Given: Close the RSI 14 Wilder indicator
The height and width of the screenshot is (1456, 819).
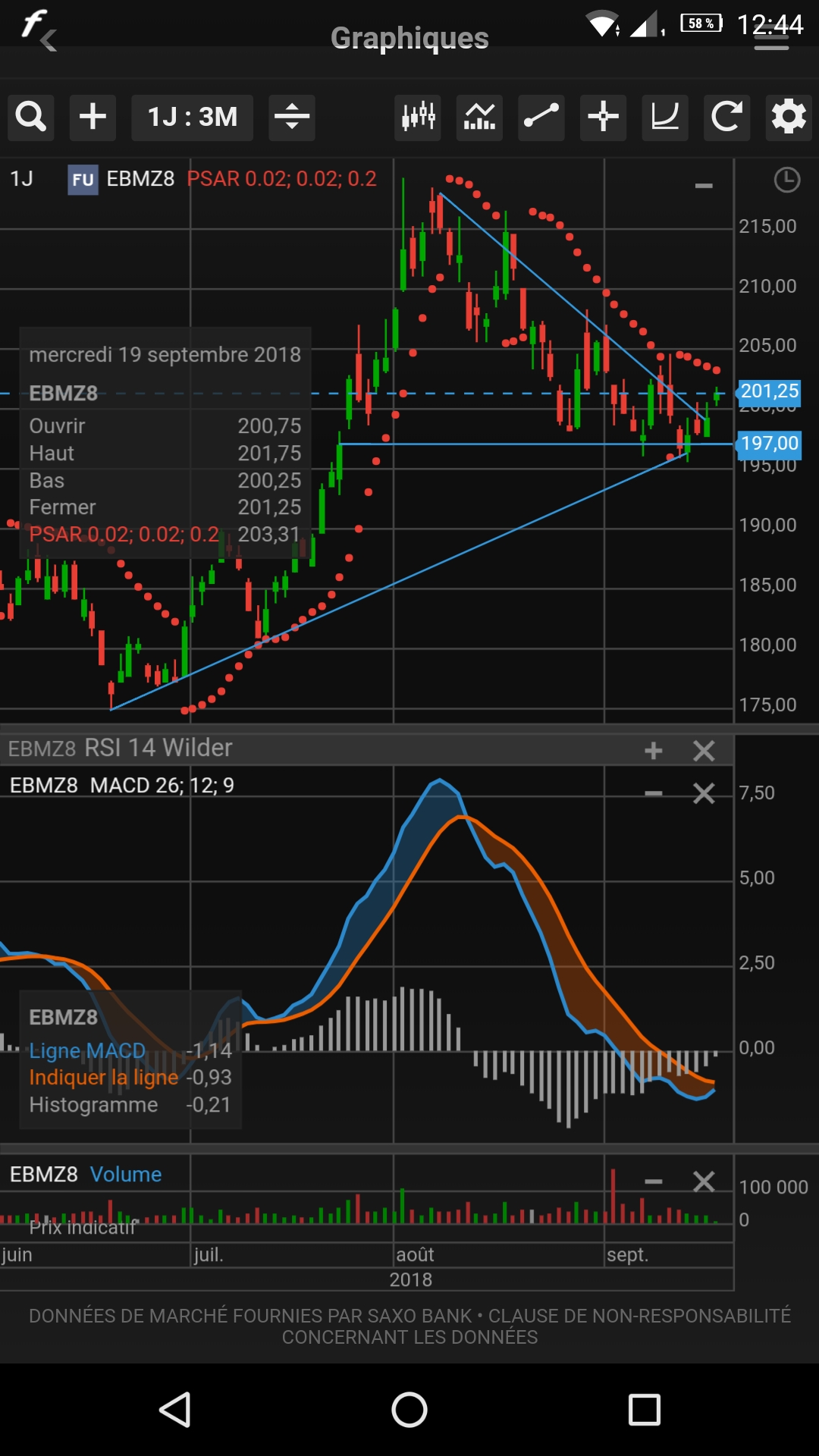Looking at the screenshot, I should pyautogui.click(x=704, y=751).
